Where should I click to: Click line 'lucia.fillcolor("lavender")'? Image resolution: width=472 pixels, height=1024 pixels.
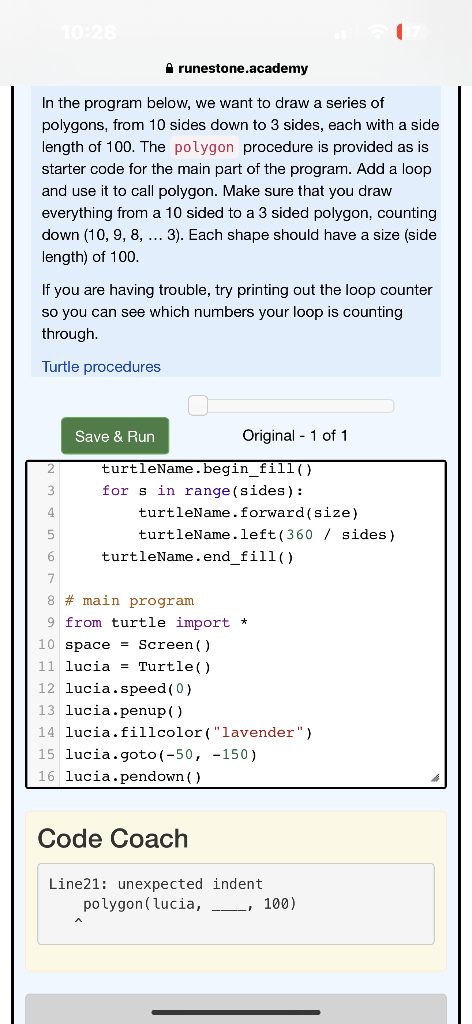pos(189,733)
